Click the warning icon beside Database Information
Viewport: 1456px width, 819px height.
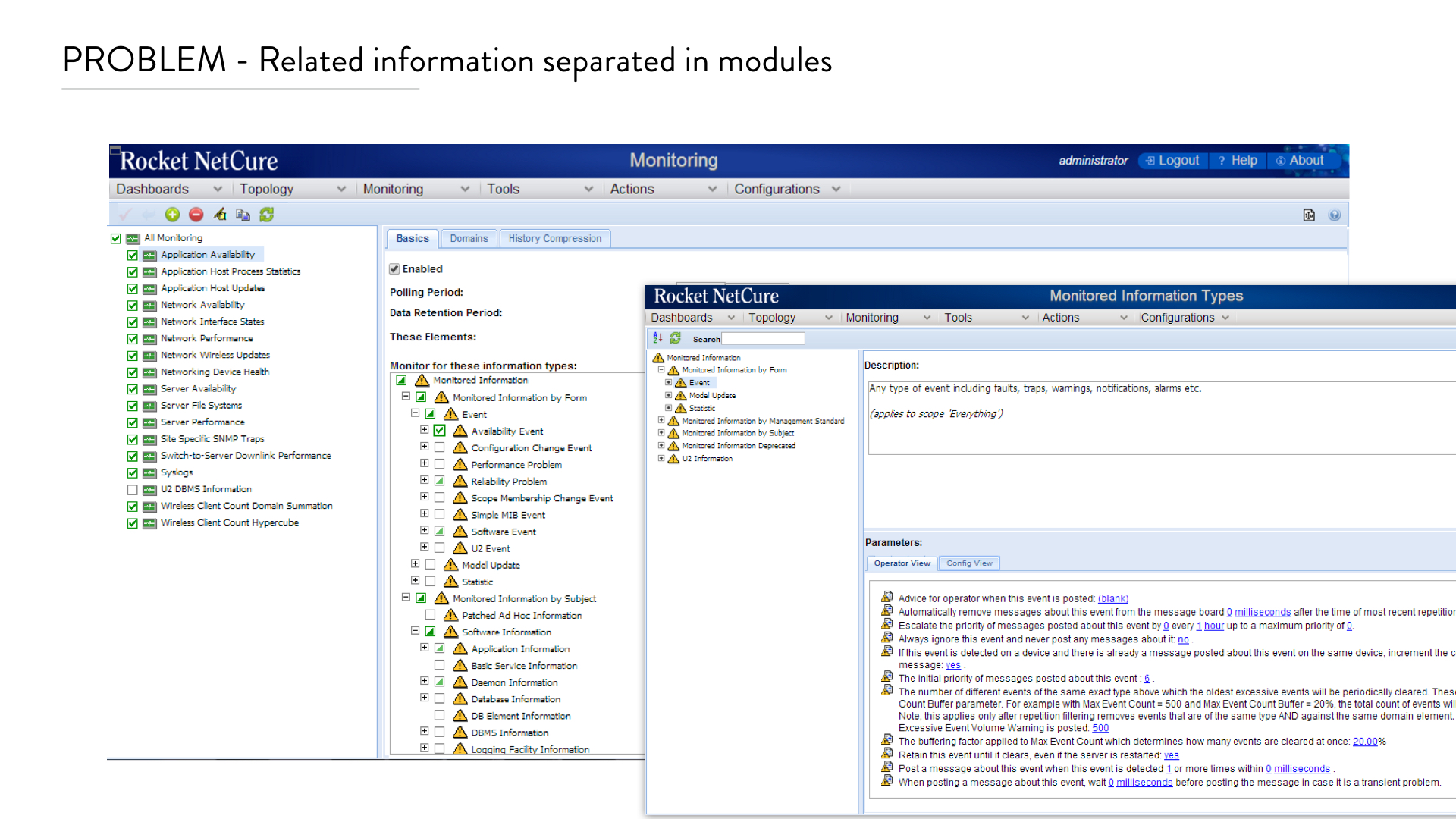tap(460, 698)
